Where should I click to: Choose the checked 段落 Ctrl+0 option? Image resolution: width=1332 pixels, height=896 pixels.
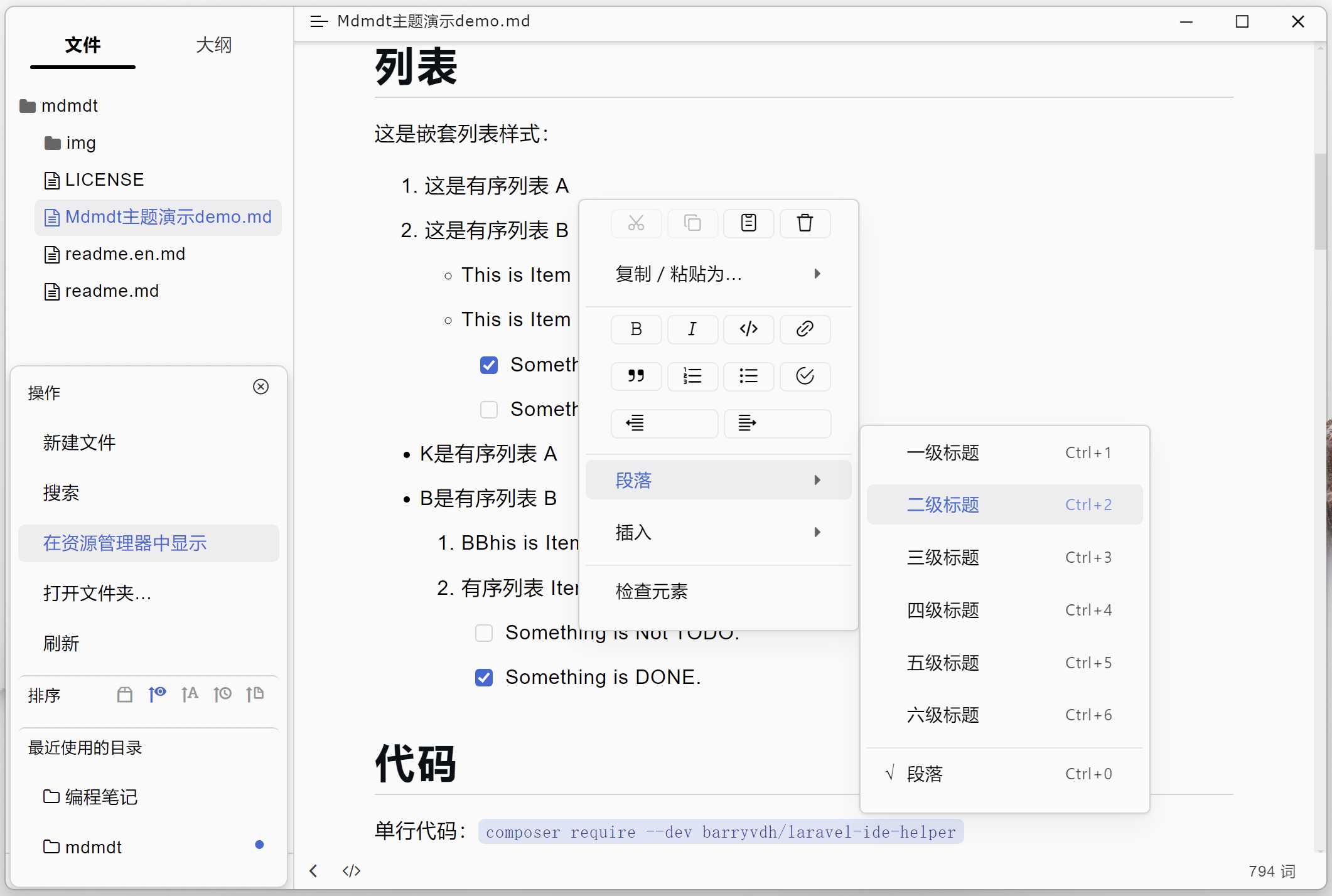tap(1004, 774)
